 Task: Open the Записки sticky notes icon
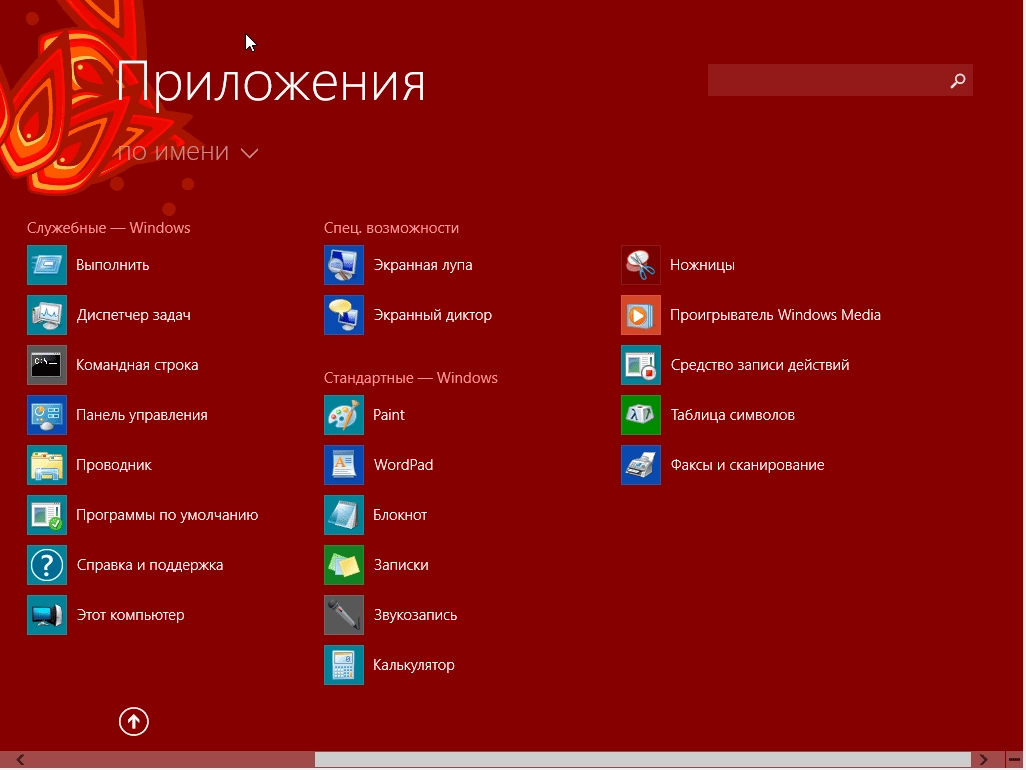[x=344, y=565]
